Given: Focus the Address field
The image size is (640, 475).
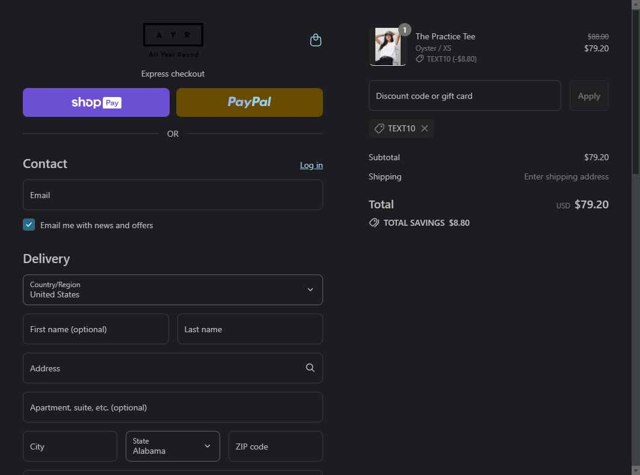Looking at the screenshot, I should tap(173, 368).
